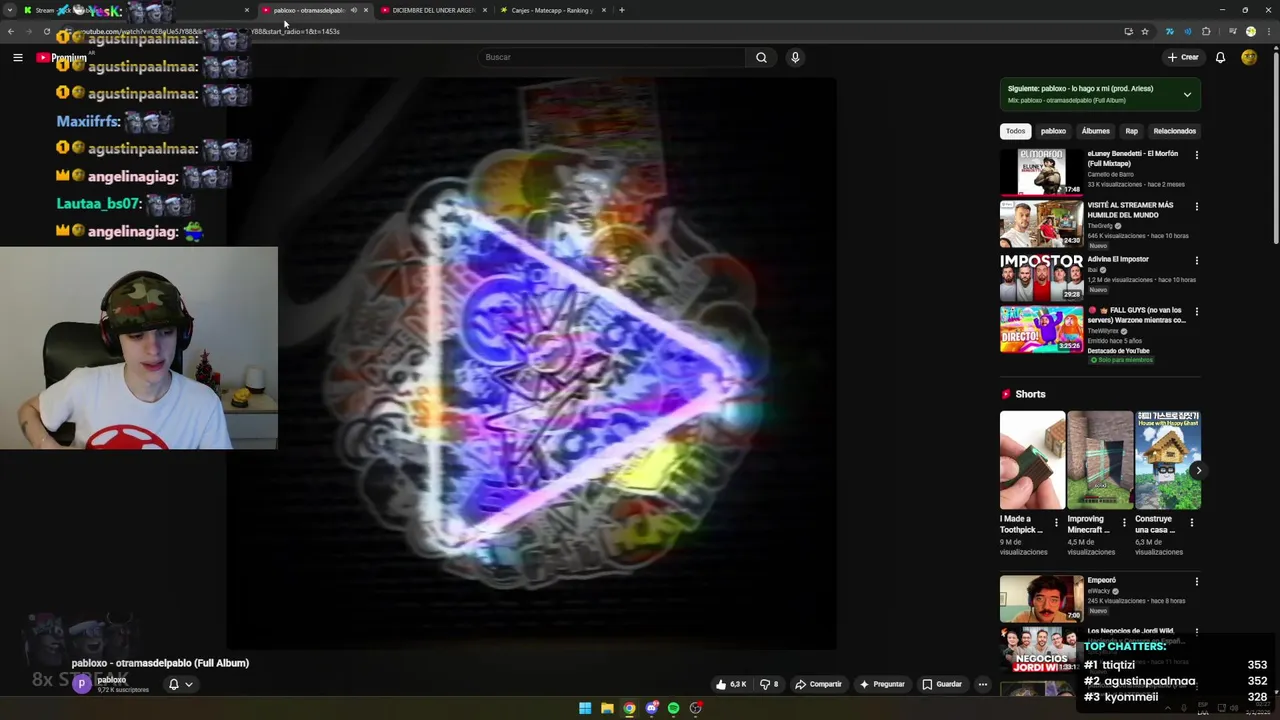Reload the current page
Image resolution: width=1280 pixels, height=720 pixels.
click(x=47, y=31)
